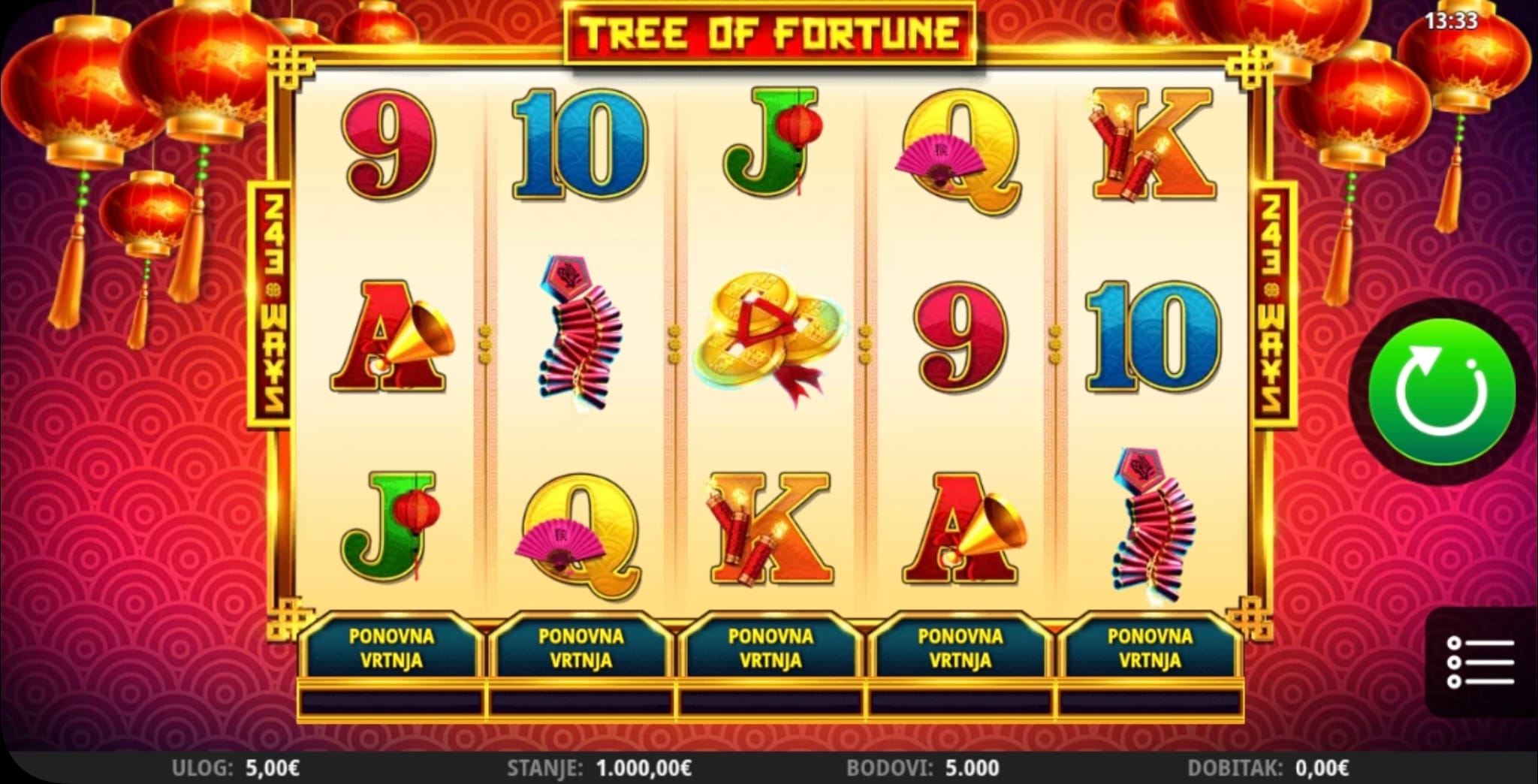Click the Stanje 1.000,00€ balance display
The width and height of the screenshot is (1538, 784).
point(599,768)
